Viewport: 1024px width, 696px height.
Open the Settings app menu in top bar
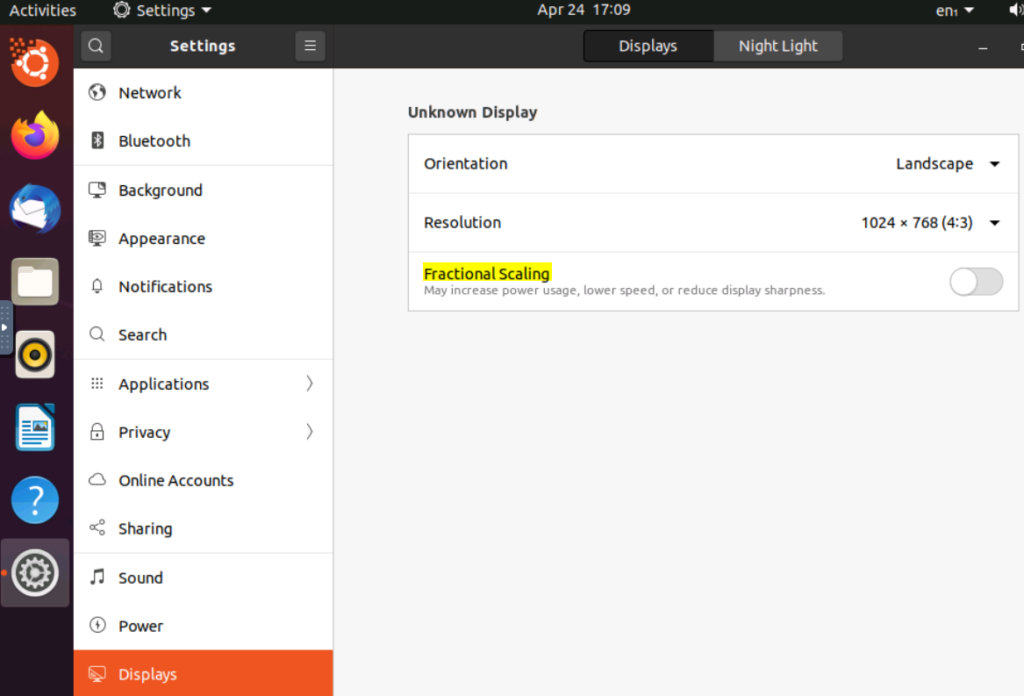click(163, 10)
